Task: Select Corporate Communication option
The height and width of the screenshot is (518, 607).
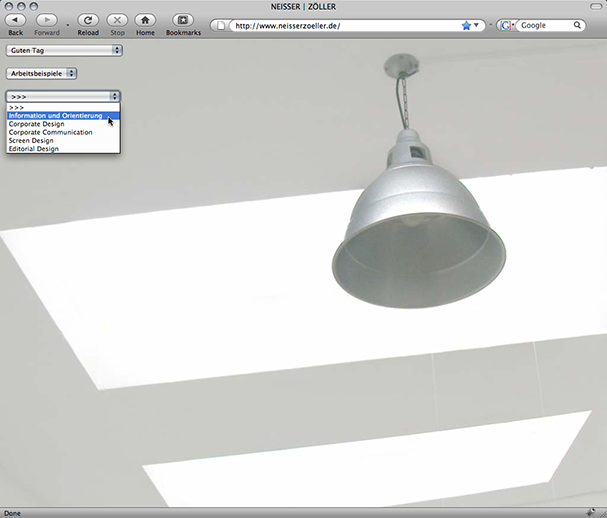Action: [x=50, y=132]
